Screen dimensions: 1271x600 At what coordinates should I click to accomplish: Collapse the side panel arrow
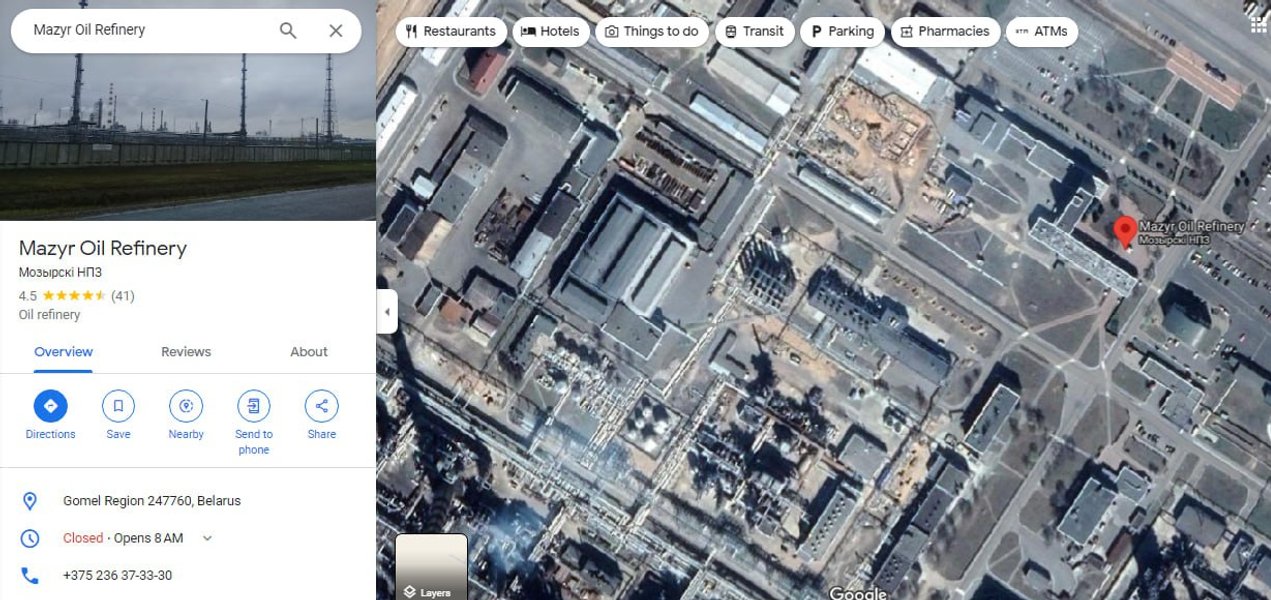(x=387, y=312)
